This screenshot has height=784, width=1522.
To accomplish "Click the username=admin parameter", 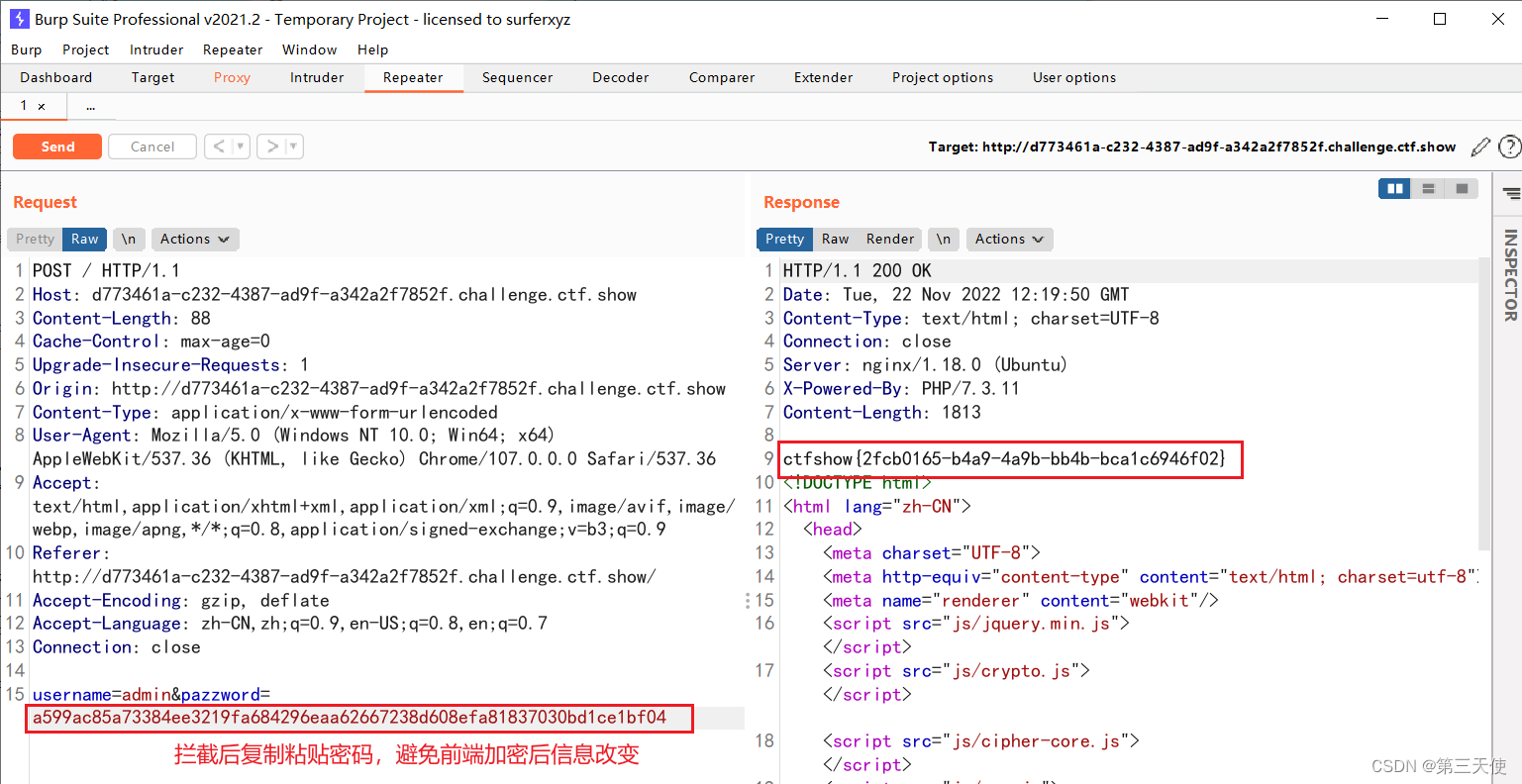I will (x=103, y=694).
